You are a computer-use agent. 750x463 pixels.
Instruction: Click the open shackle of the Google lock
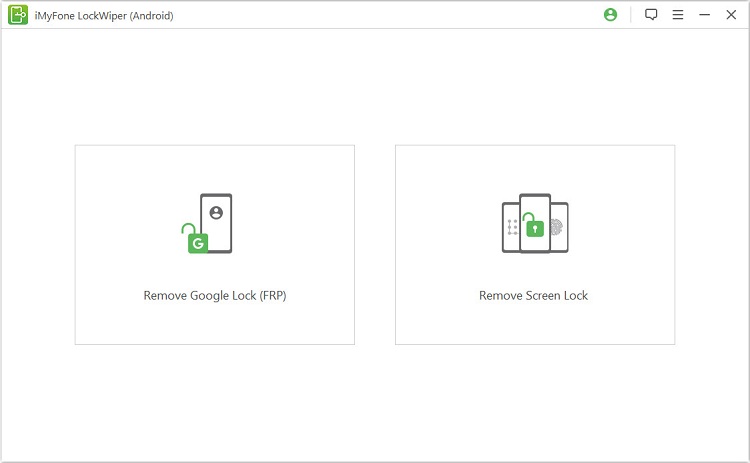point(187,229)
